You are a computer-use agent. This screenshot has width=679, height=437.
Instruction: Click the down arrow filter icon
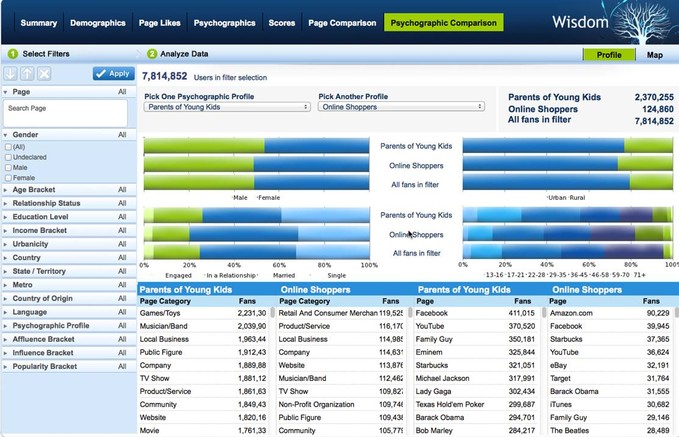click(10, 74)
